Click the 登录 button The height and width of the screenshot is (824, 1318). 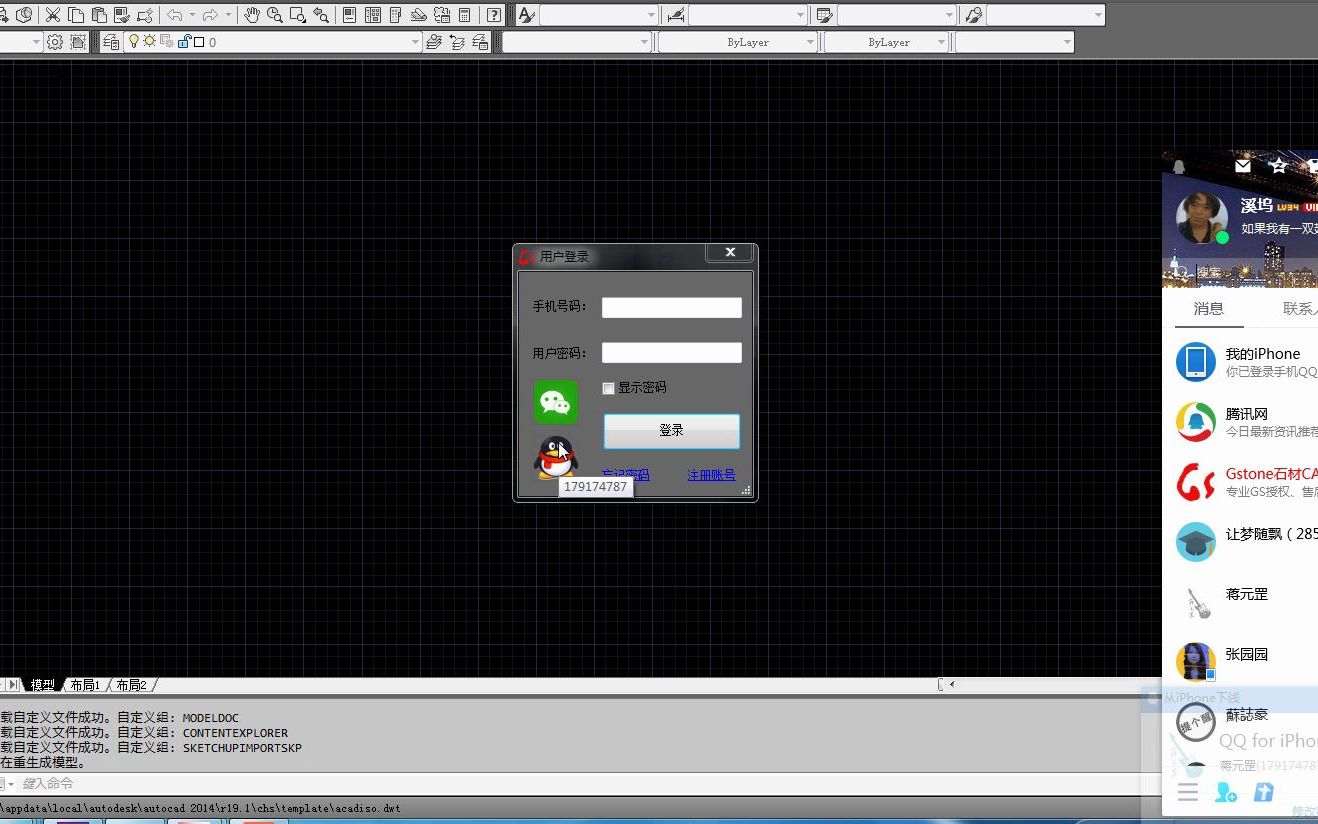pos(671,431)
